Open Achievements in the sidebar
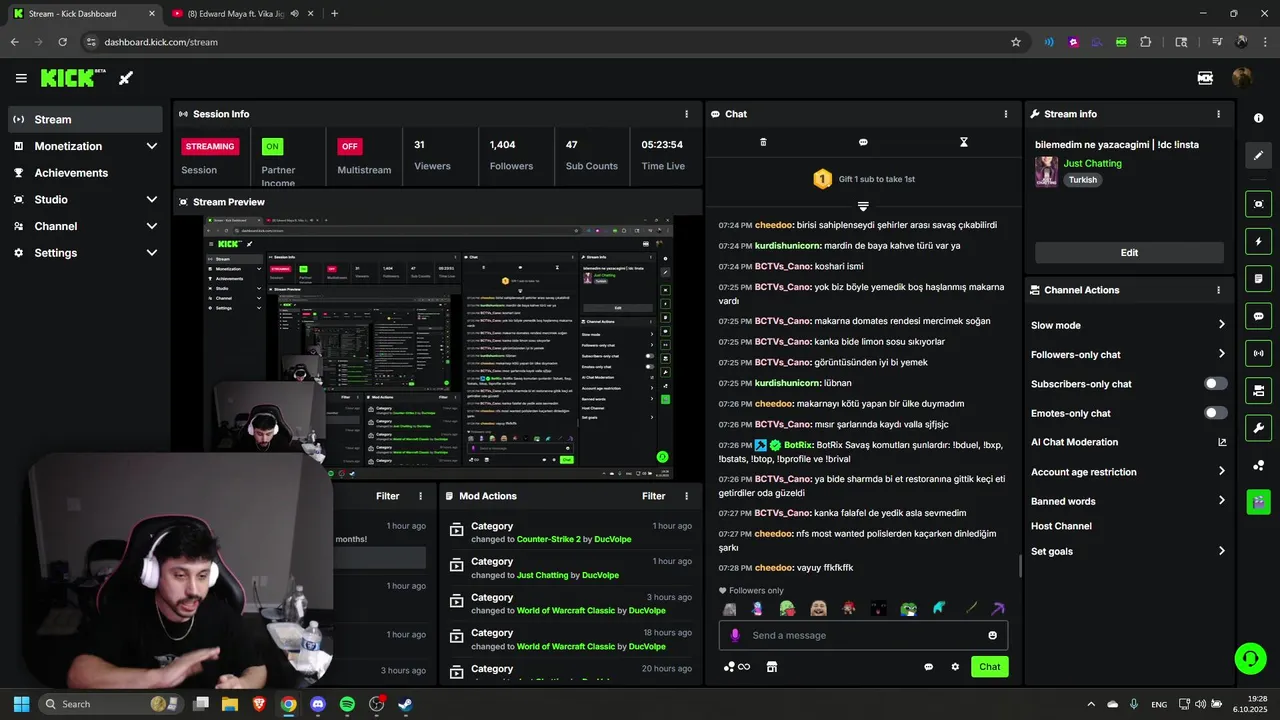The width and height of the screenshot is (1280, 720). (x=85, y=173)
